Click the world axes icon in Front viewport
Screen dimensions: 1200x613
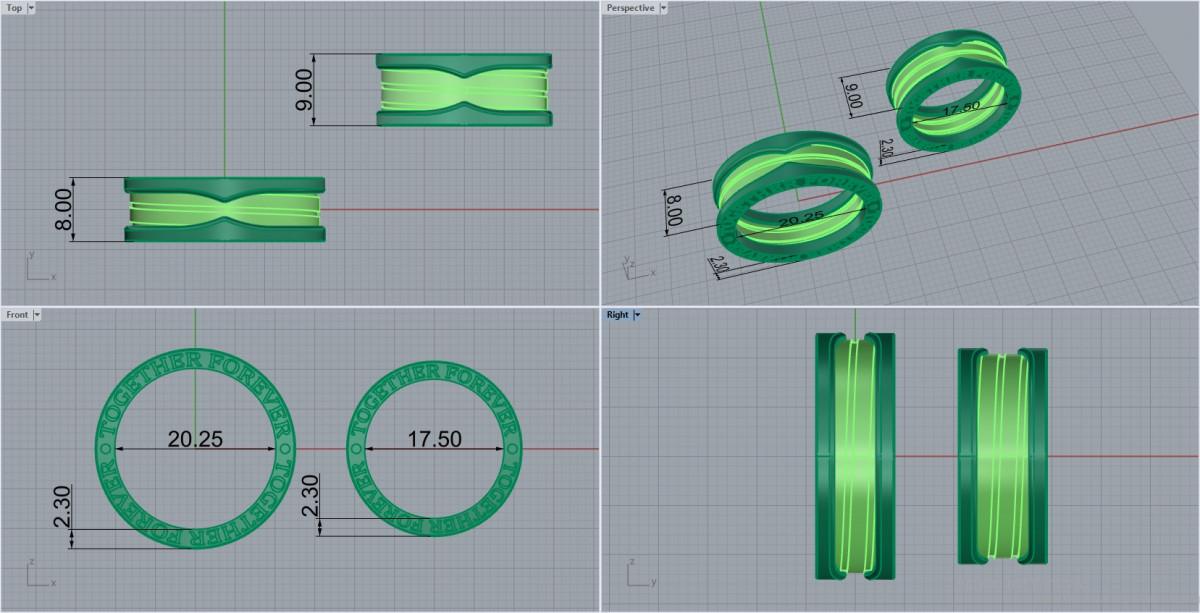(x=38, y=575)
